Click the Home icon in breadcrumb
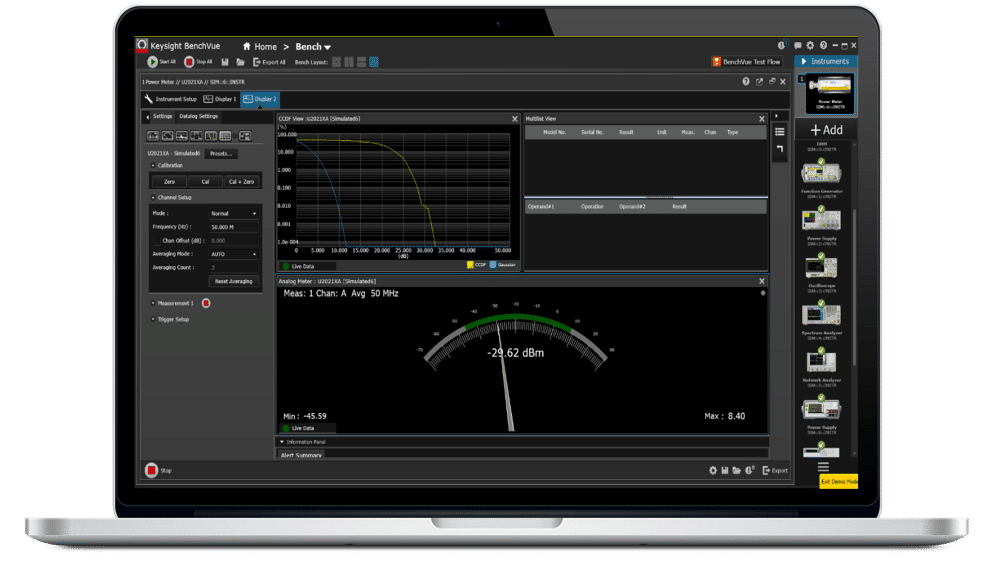Viewport: 1000px width, 563px height. (247, 47)
